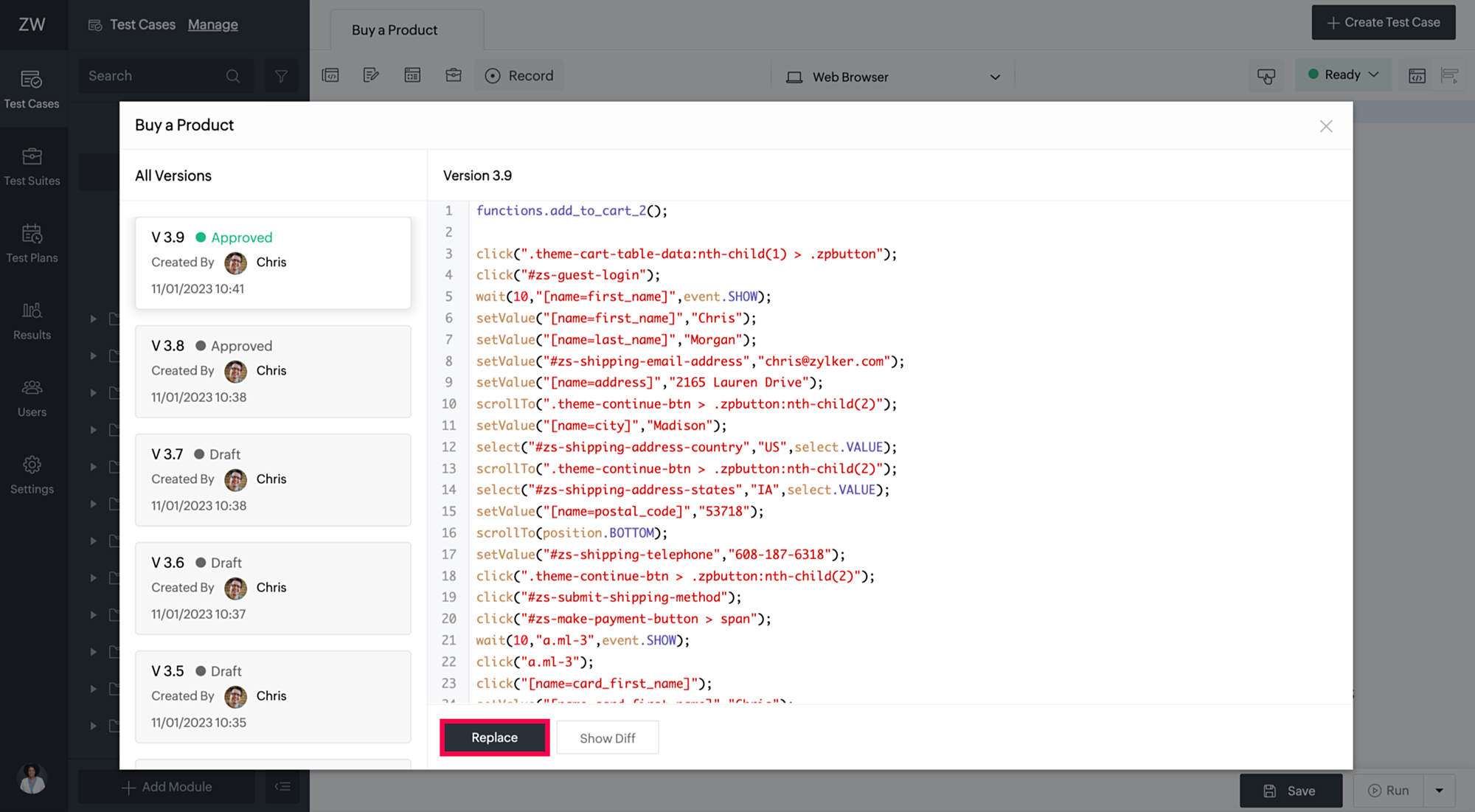
Task: Click the data table toolbar icon
Action: pyautogui.click(x=412, y=75)
